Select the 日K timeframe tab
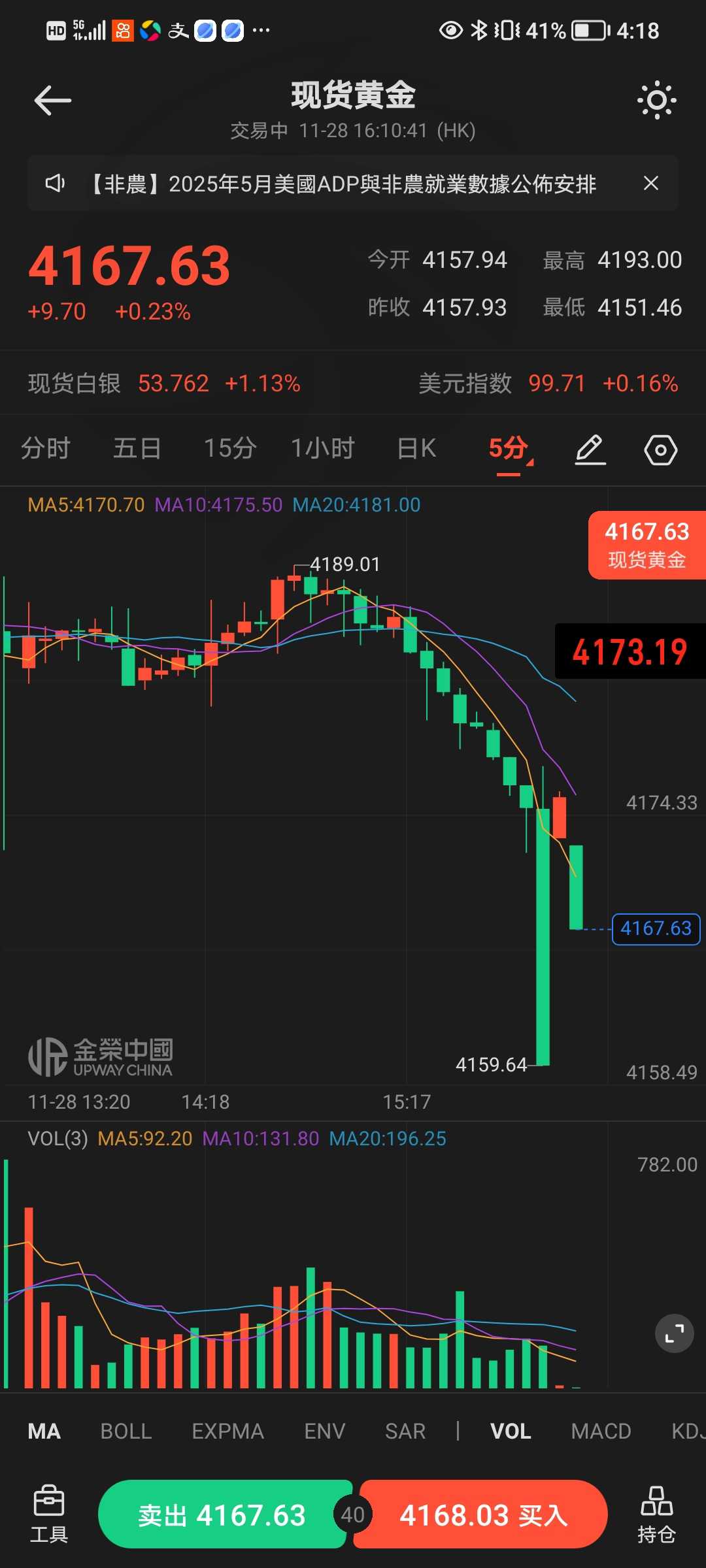 pos(416,449)
